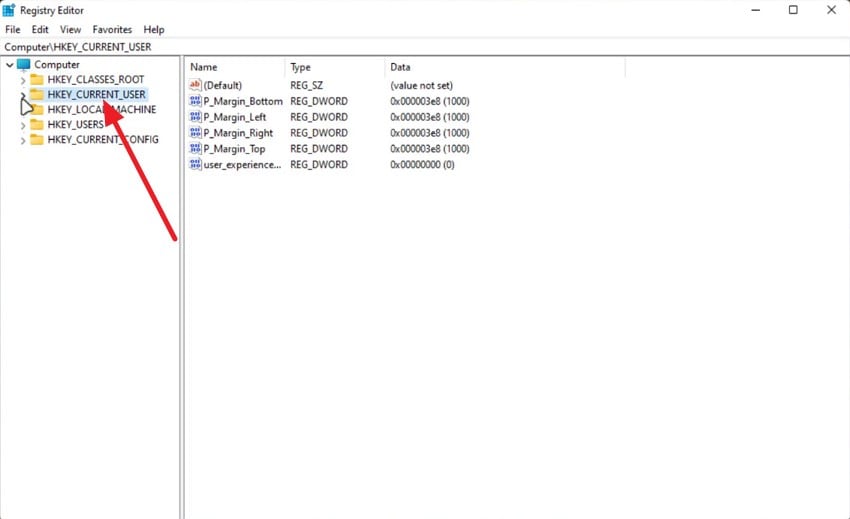Click REG_DWORD type in P_Margin_Left row
850x519 pixels.
pyautogui.click(x=319, y=117)
